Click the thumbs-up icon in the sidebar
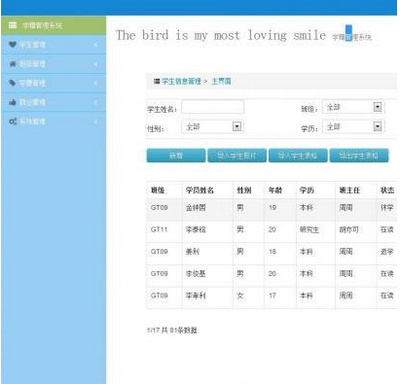The image size is (400, 384). (13, 102)
